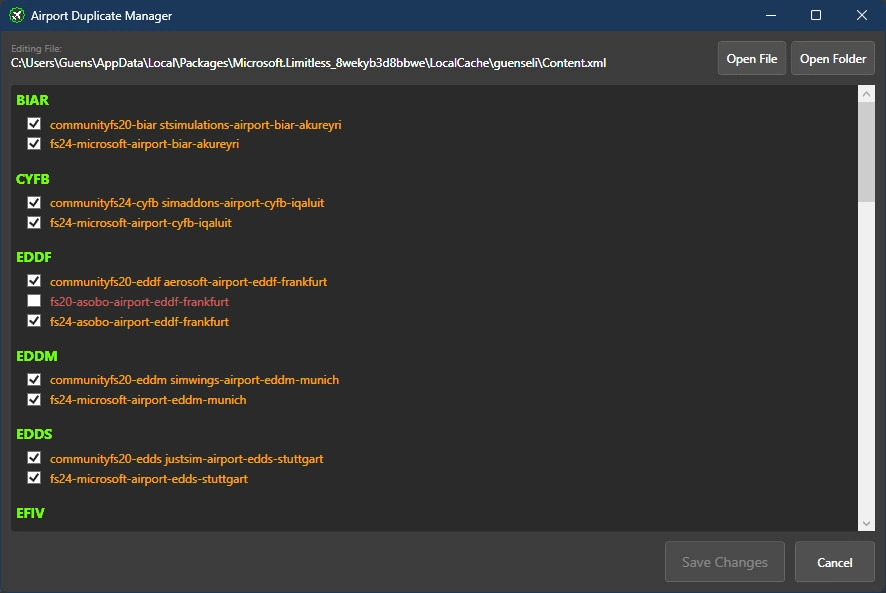Click fs24-microsoft-airport-eddm-munich text
Screen dimensions: 886x593
coord(148,400)
